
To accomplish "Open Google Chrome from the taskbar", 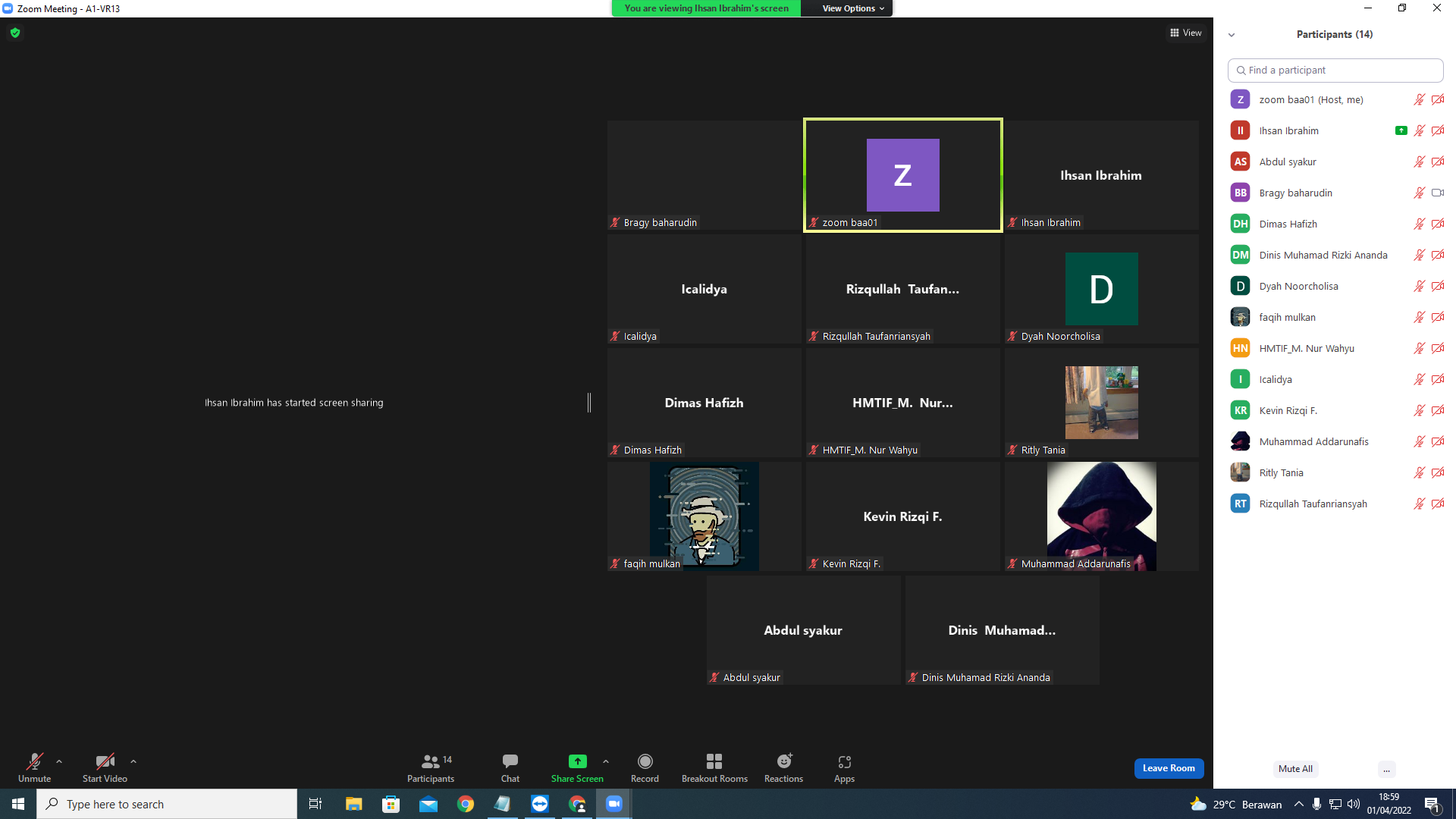I will 465,804.
